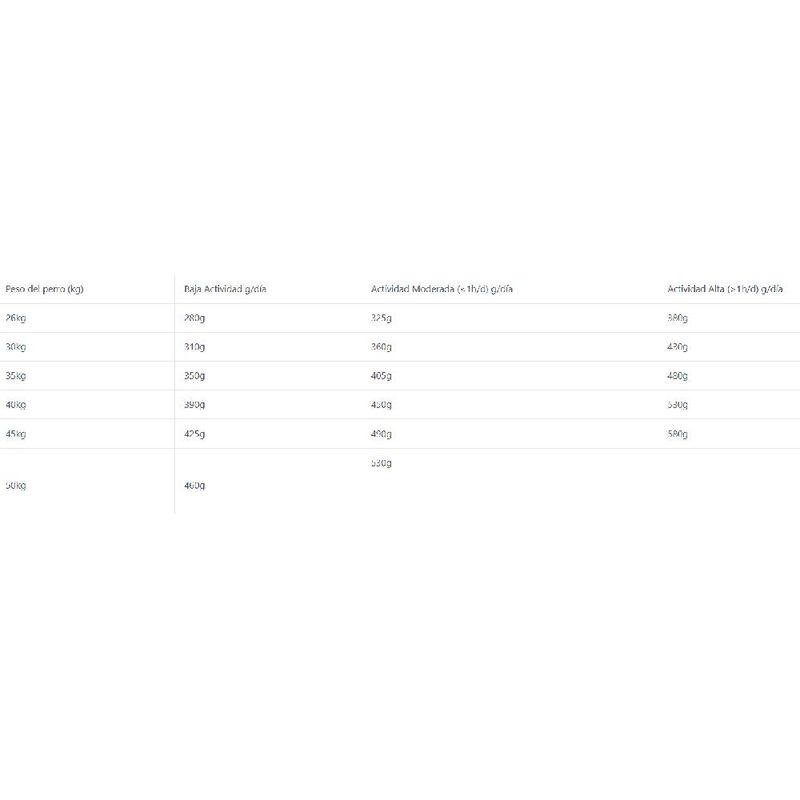Select the 40kg weight cell
Image resolution: width=800 pixels, height=800 pixels.
coord(15,405)
